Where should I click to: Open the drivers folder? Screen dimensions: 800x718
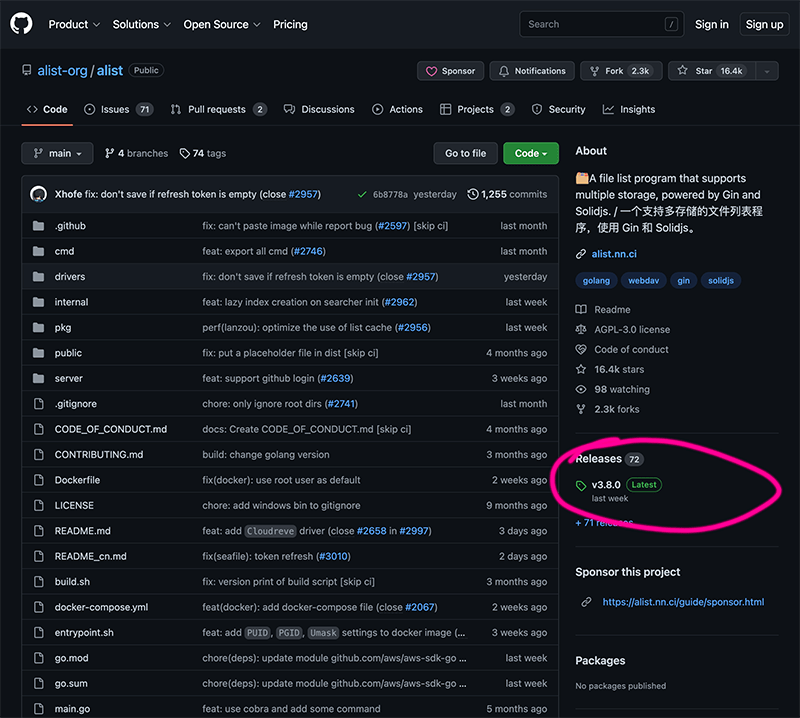point(70,277)
